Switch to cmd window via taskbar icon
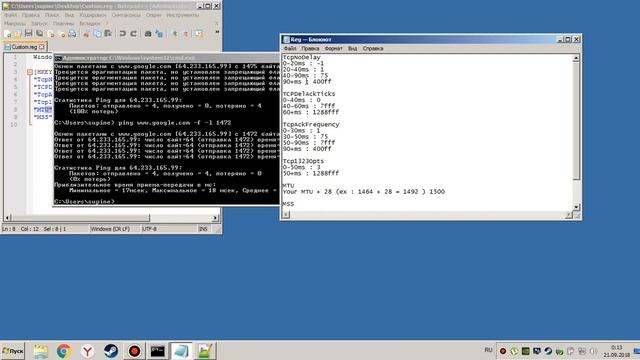 tap(158, 351)
